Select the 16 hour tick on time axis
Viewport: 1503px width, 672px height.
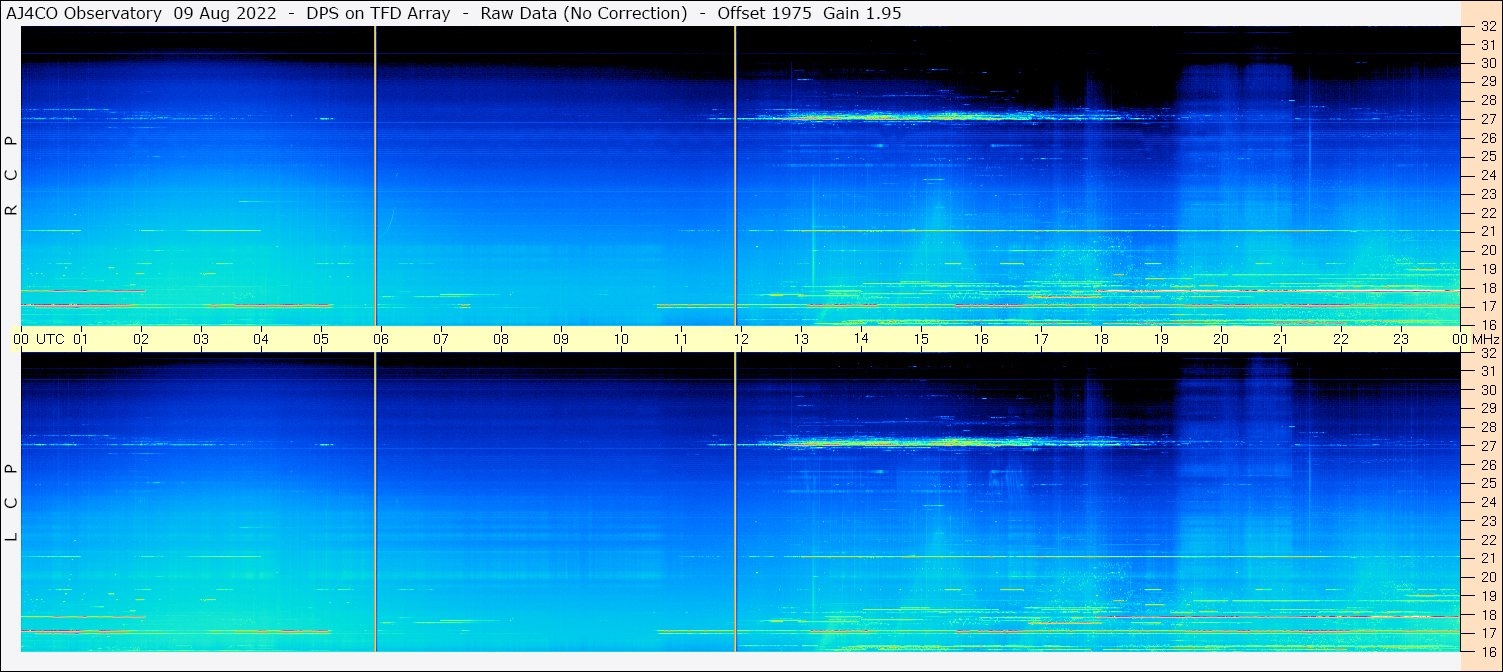981,339
